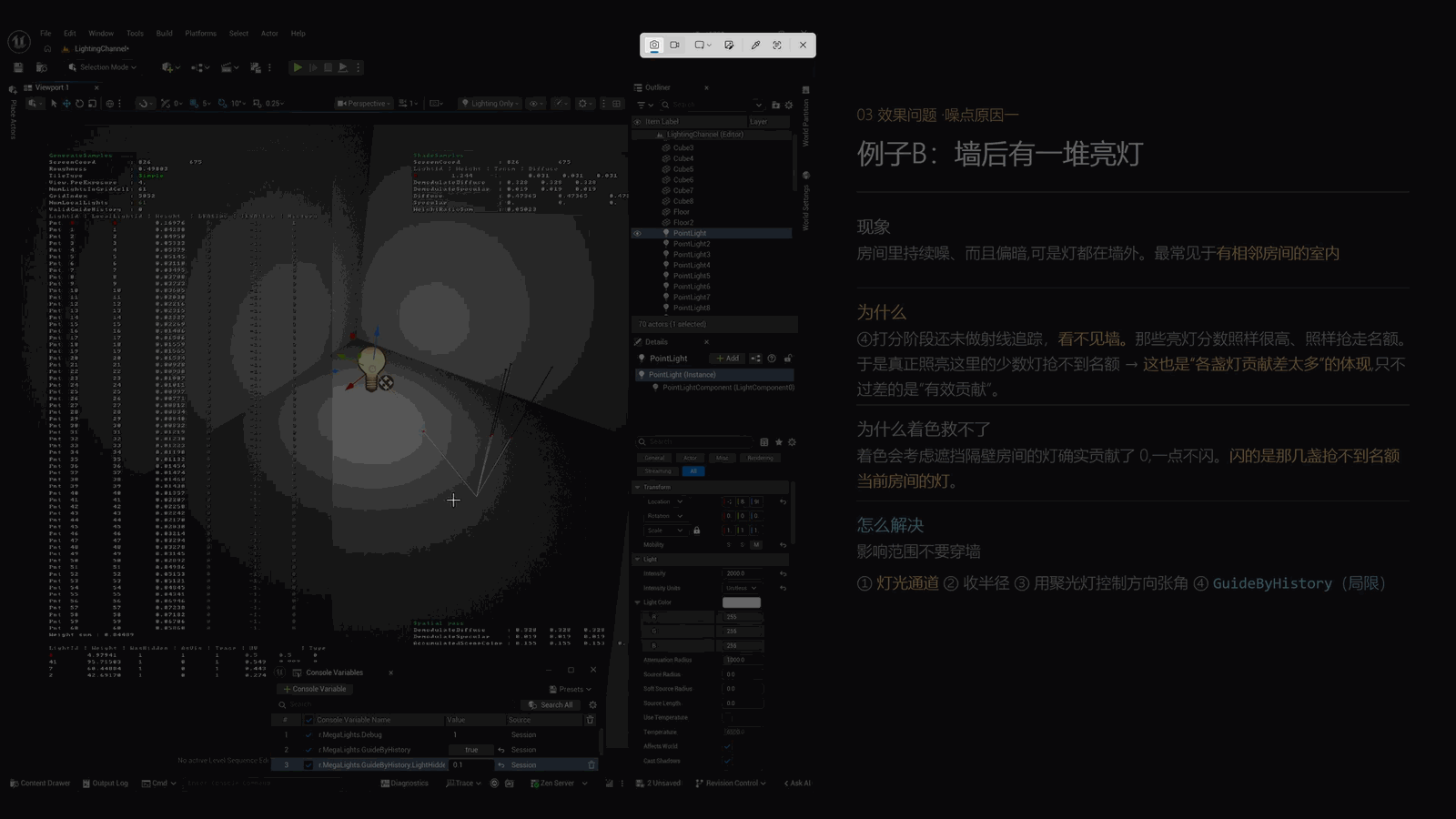Open the Lighting Only view mode dropdown
Image resolution: width=1456 pixels, height=819 pixels.
coord(490,104)
